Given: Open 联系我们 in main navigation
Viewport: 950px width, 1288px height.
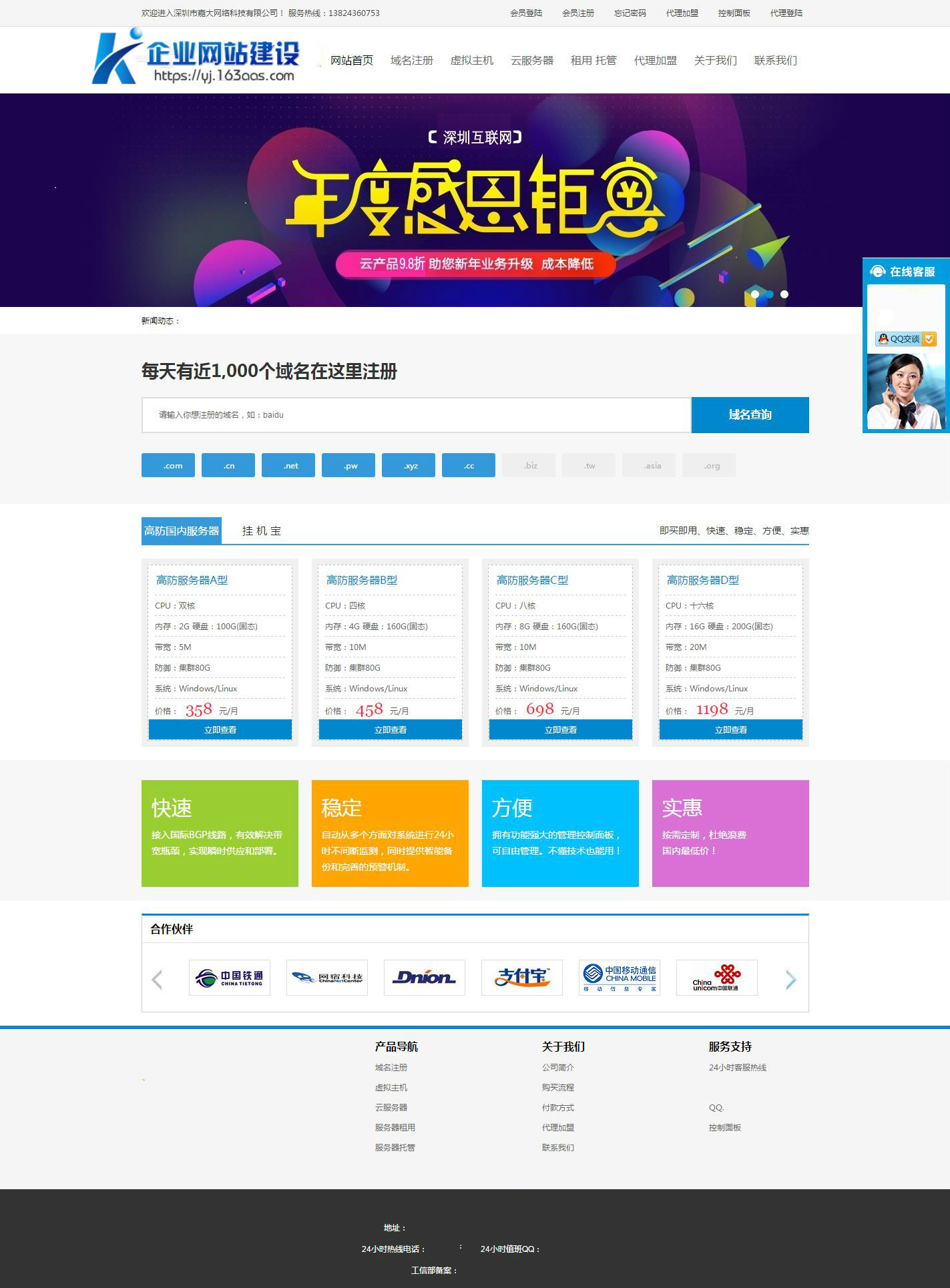Looking at the screenshot, I should (x=776, y=61).
